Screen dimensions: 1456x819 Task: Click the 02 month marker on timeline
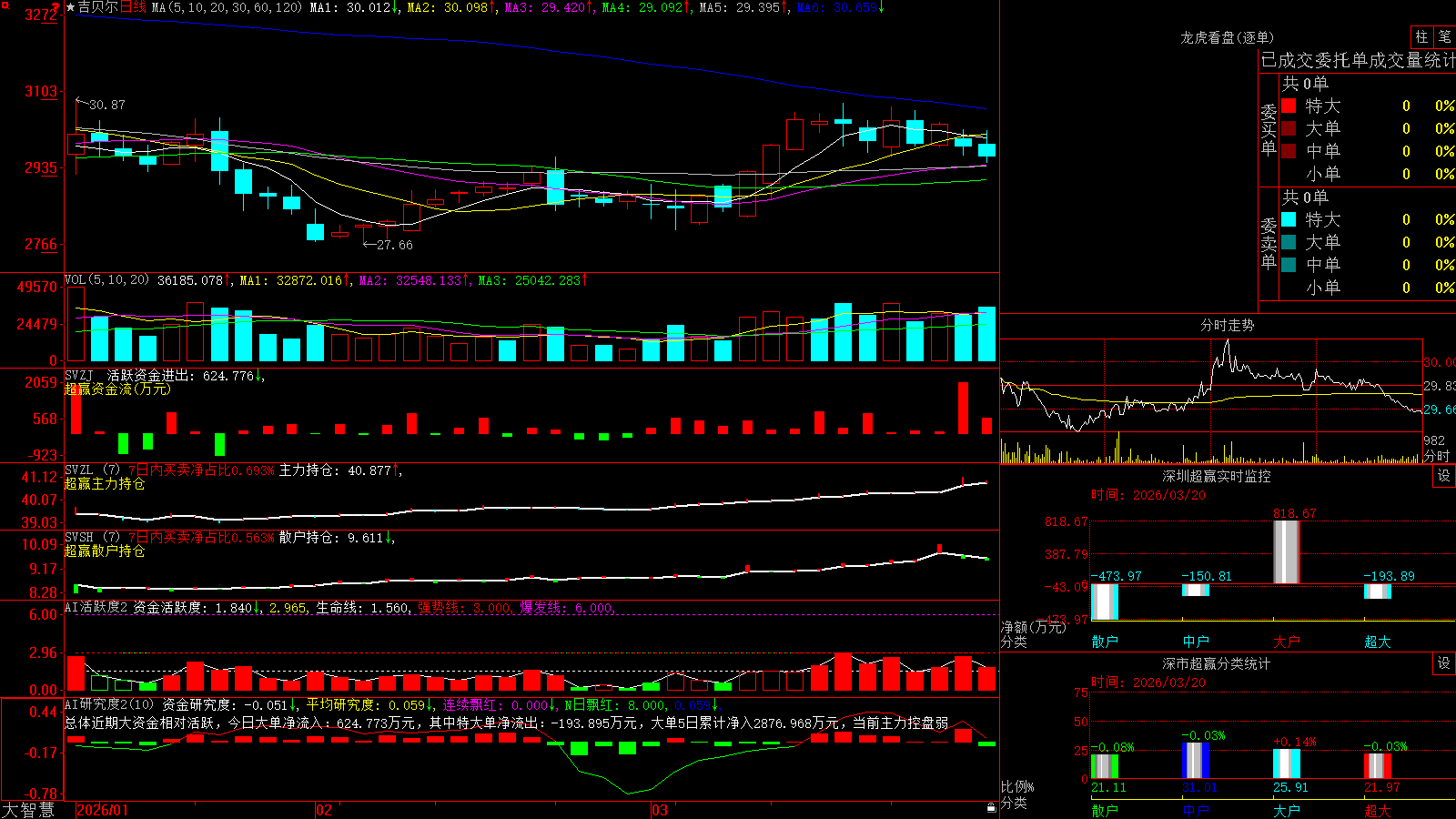point(324,810)
